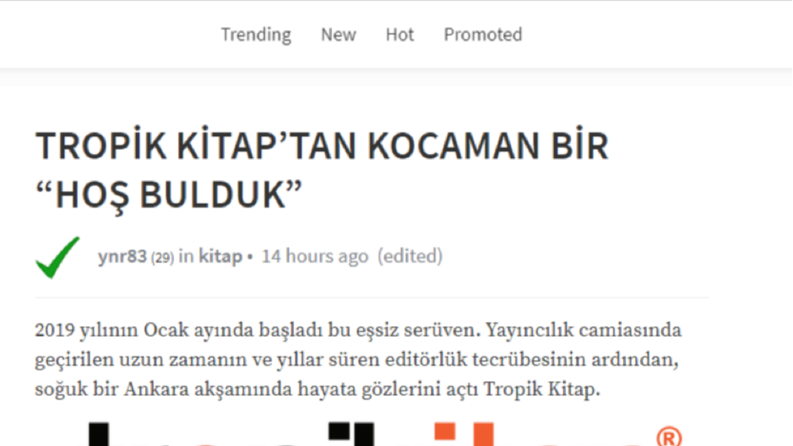
Task: Open author ynr83's profile link
Action: point(122,256)
